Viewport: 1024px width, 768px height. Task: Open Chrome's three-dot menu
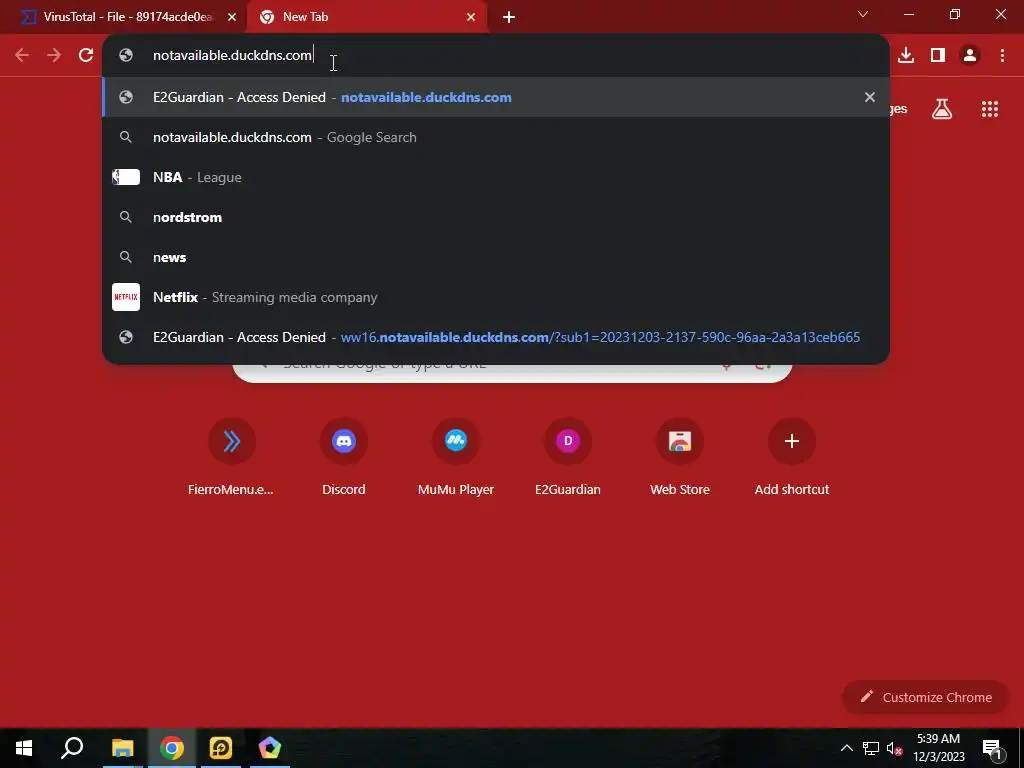pyautogui.click(x=1002, y=56)
